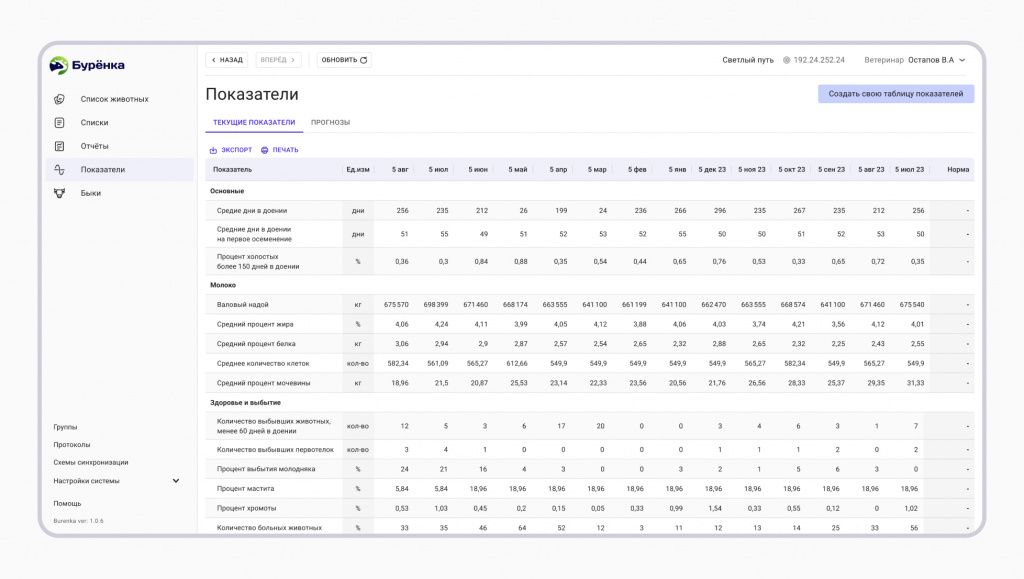Open the Список животных sidebar icon
Image resolution: width=1024 pixels, height=579 pixels.
point(59,99)
